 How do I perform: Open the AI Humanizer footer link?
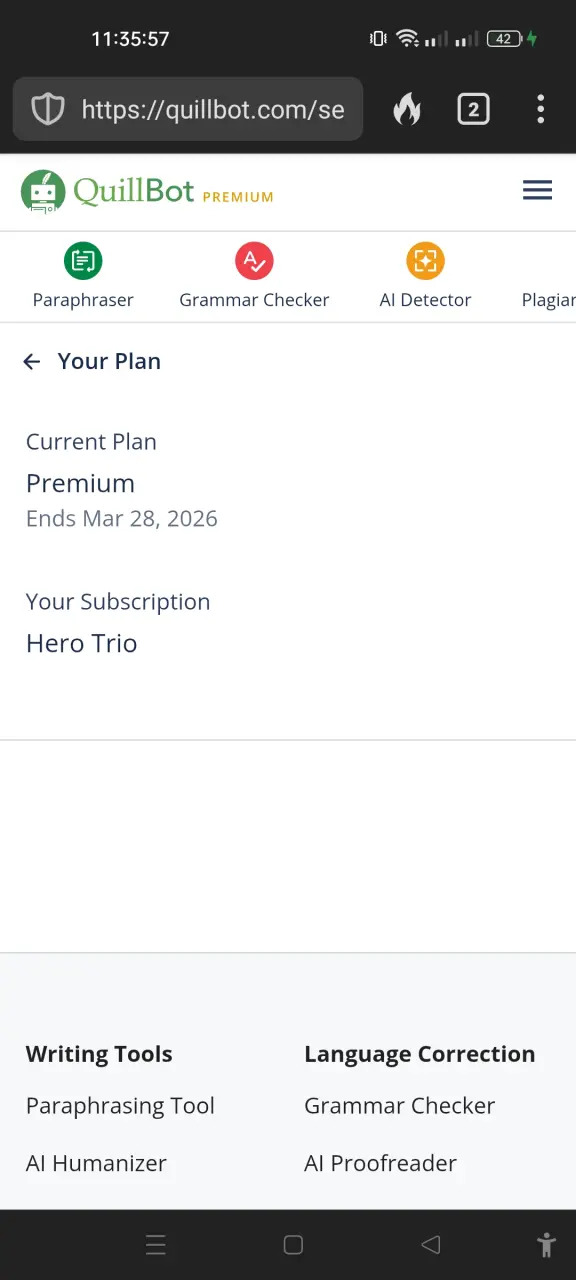pos(96,1164)
